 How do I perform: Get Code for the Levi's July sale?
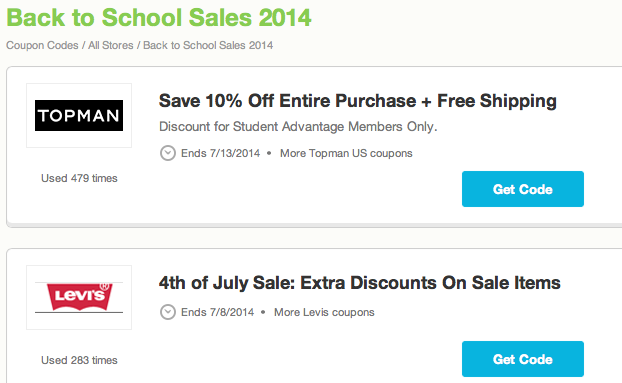tap(523, 359)
